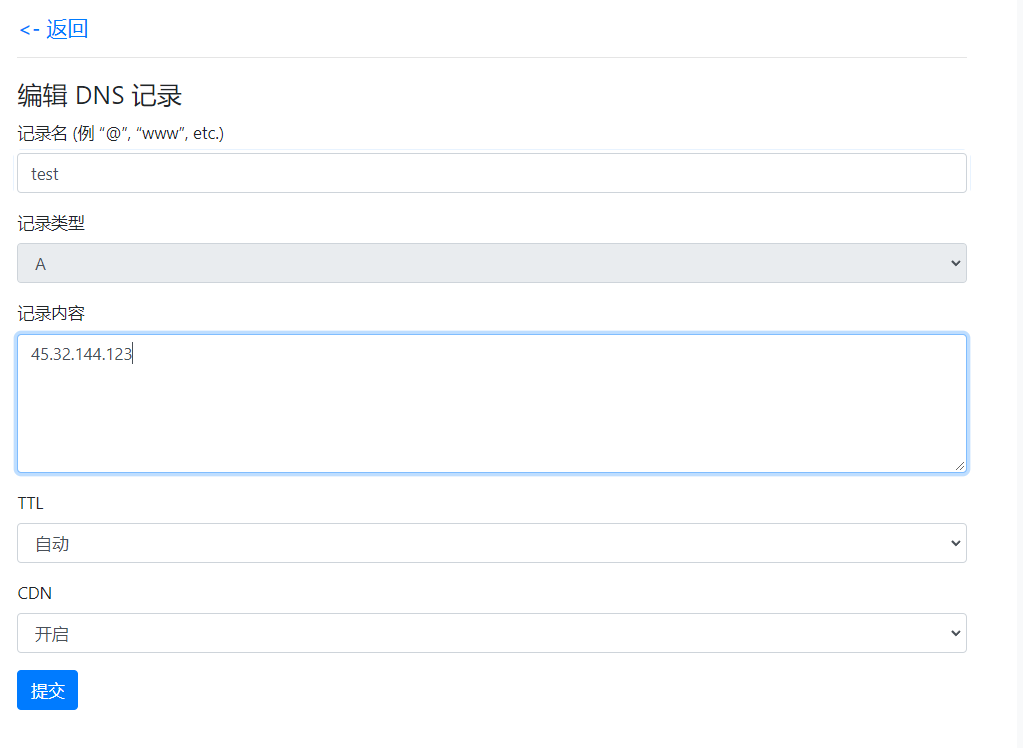
Task: Click the IP address 45.32.144.123 text
Action: (x=81, y=354)
